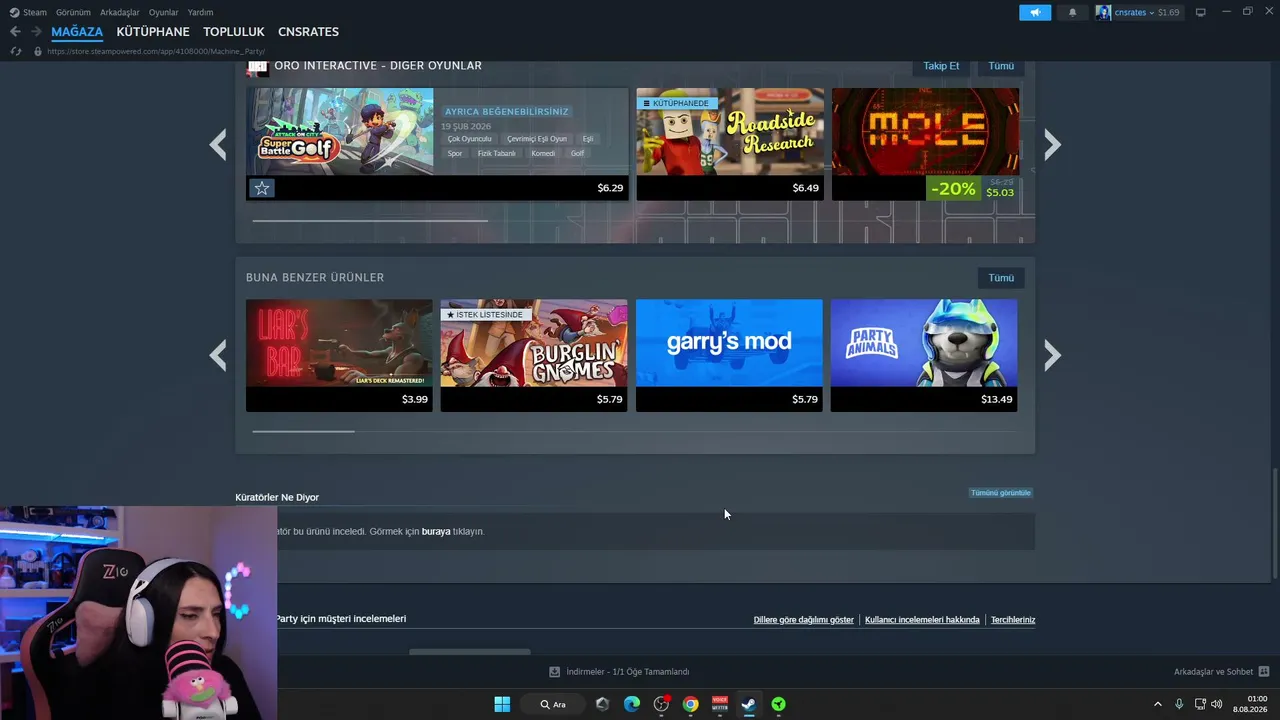This screenshot has width=1280, height=720.
Task: Open the Voicemeeter taskbar icon
Action: [719, 704]
